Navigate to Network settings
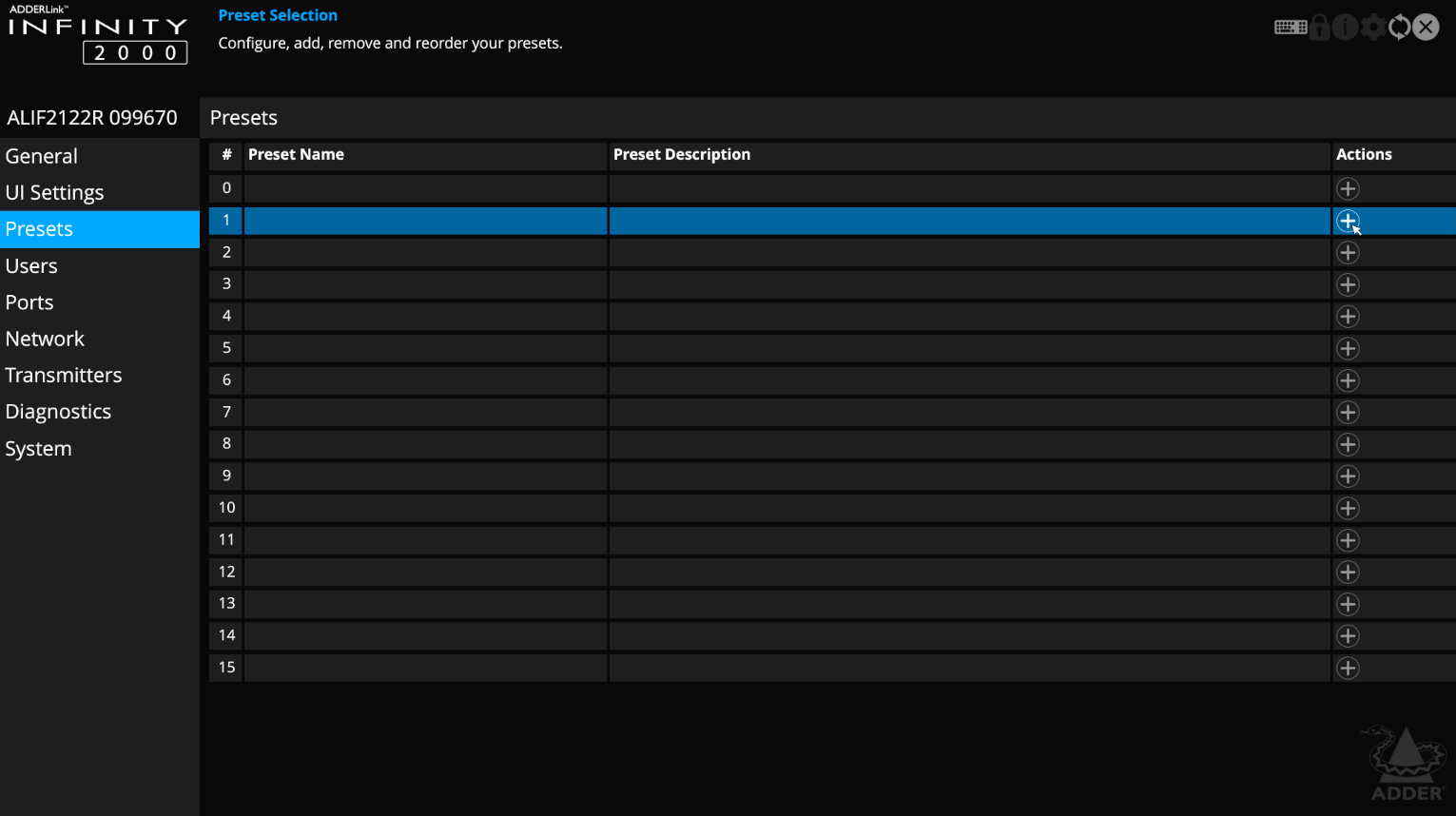 (45, 339)
